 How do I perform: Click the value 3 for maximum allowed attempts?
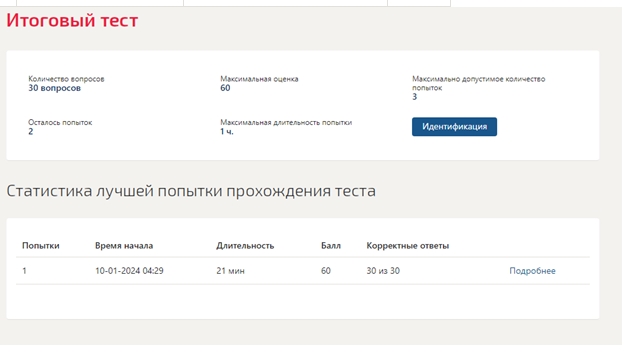(415, 97)
